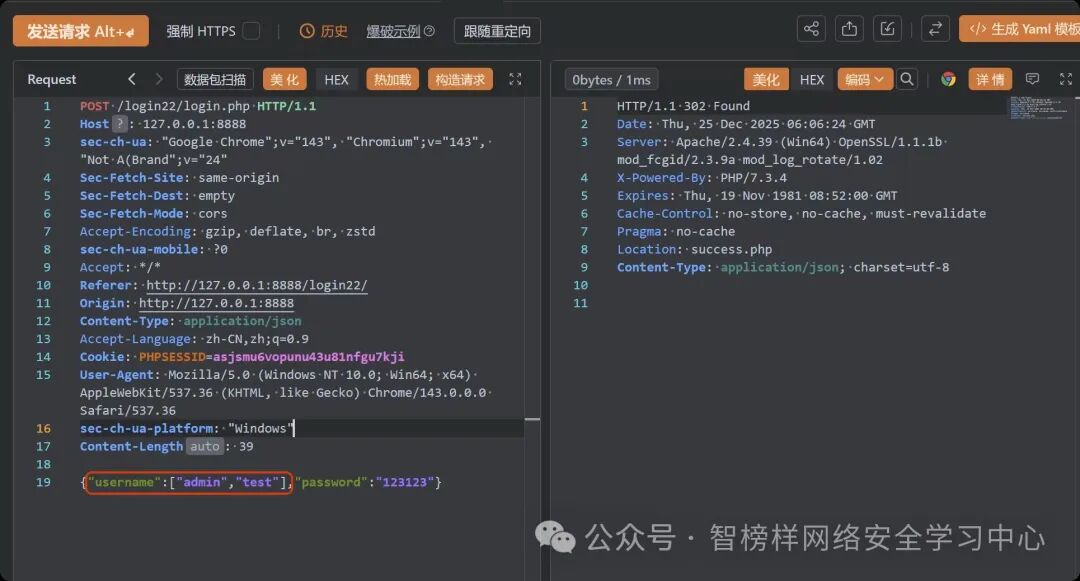The width and height of the screenshot is (1080, 581).
Task: Switch Response view to HEX tab
Action: (812, 80)
